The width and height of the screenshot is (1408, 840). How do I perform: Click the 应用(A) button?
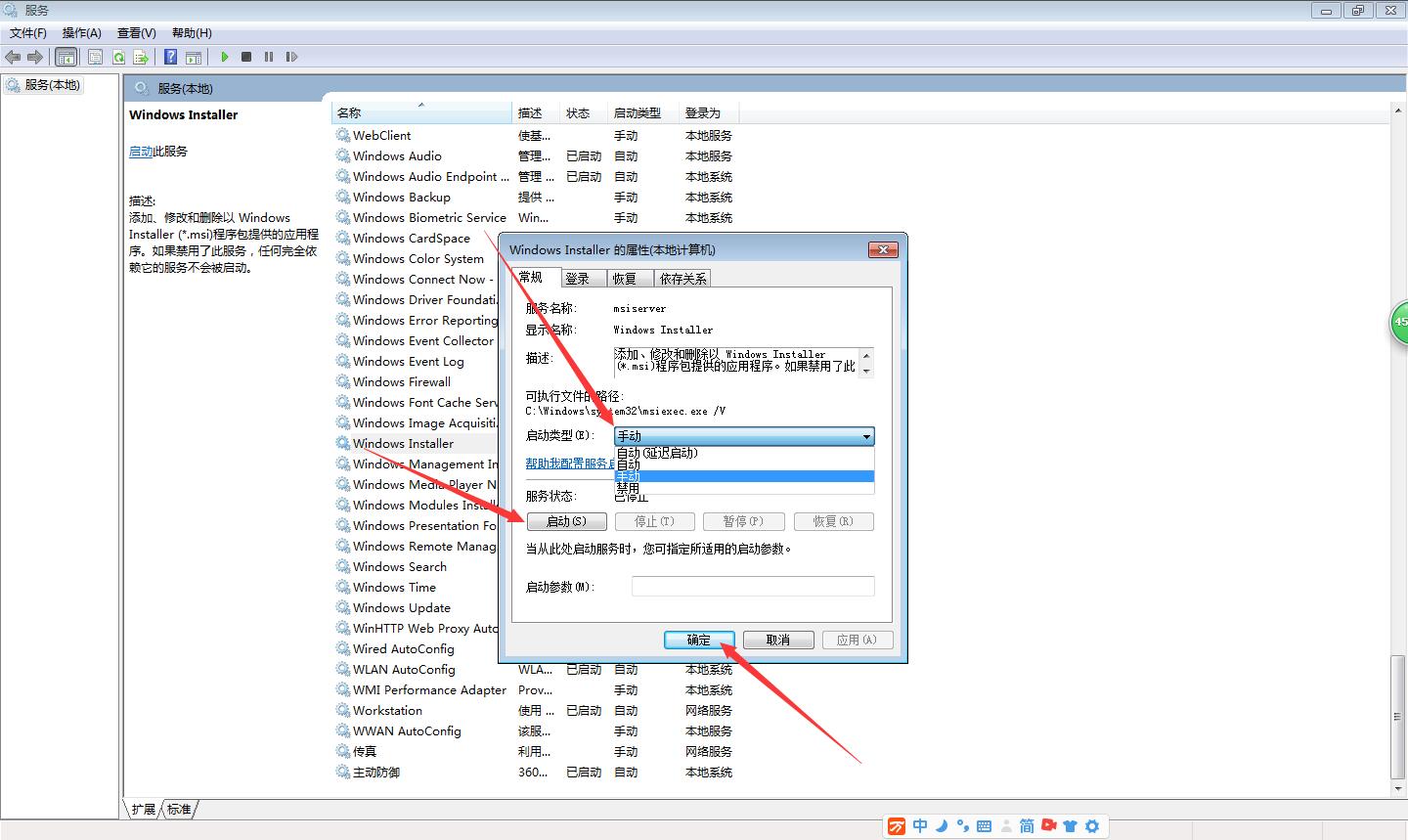857,640
